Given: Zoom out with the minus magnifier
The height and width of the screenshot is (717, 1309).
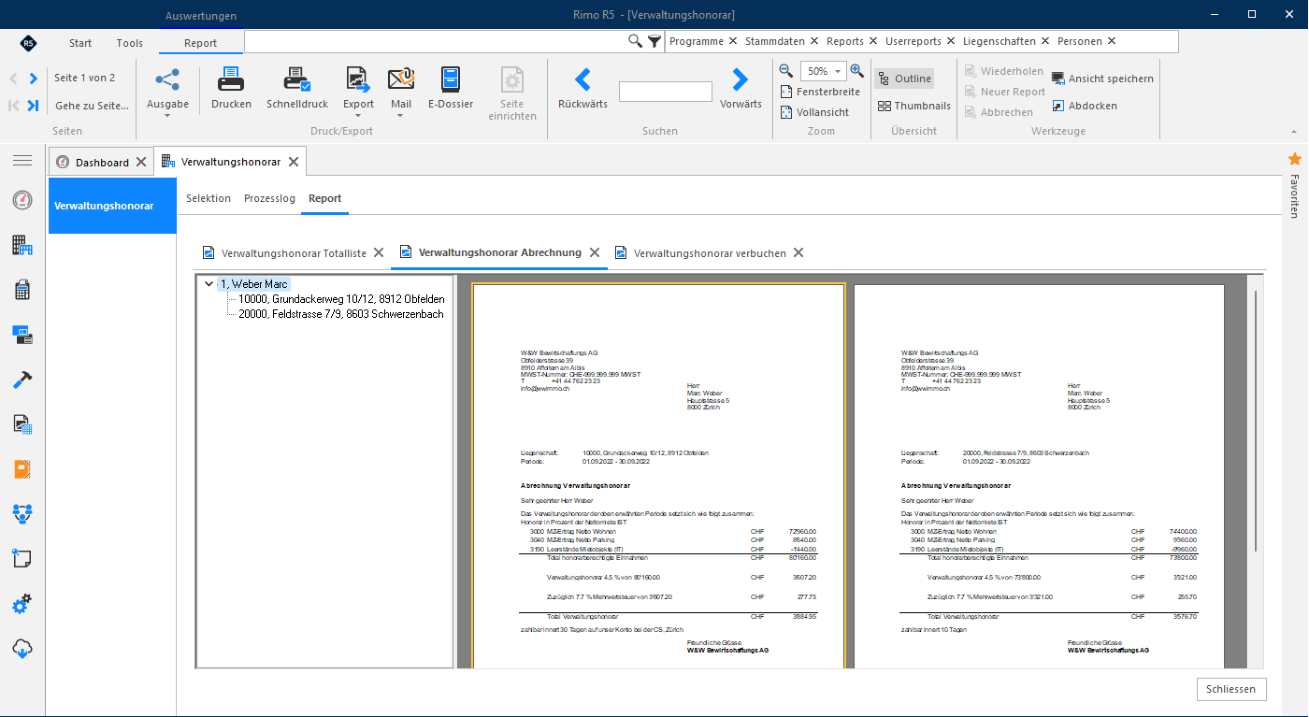Looking at the screenshot, I should (786, 71).
